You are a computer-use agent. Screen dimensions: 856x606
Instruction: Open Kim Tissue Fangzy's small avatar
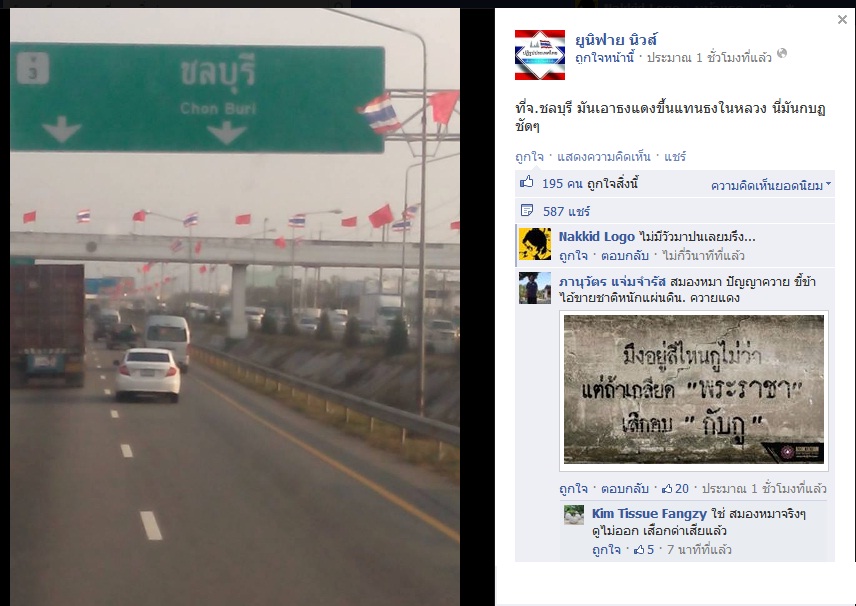pos(574,515)
